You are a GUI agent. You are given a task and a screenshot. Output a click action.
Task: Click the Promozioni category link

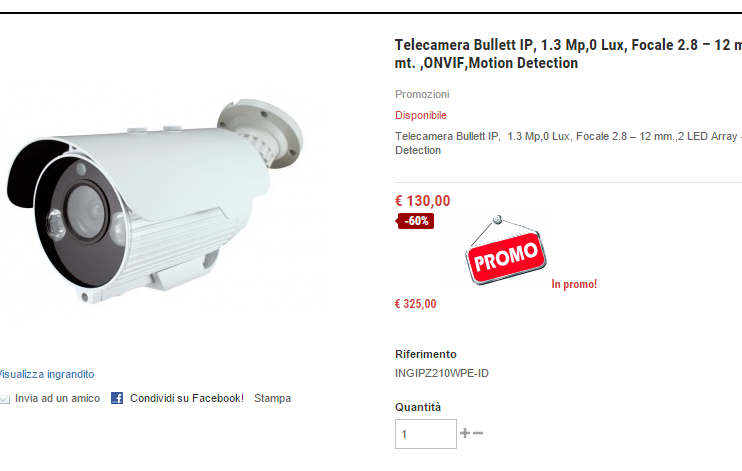click(x=422, y=94)
